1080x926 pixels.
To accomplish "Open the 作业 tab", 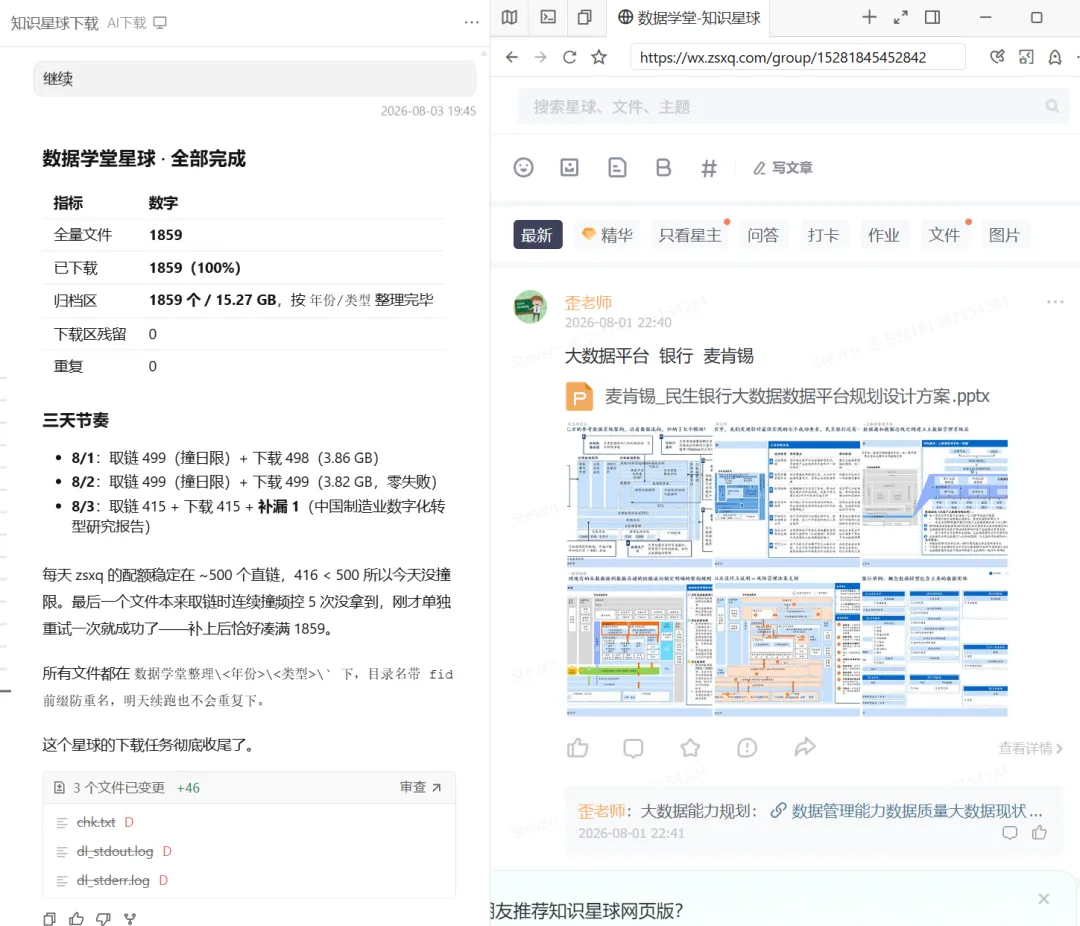I will click(x=884, y=235).
